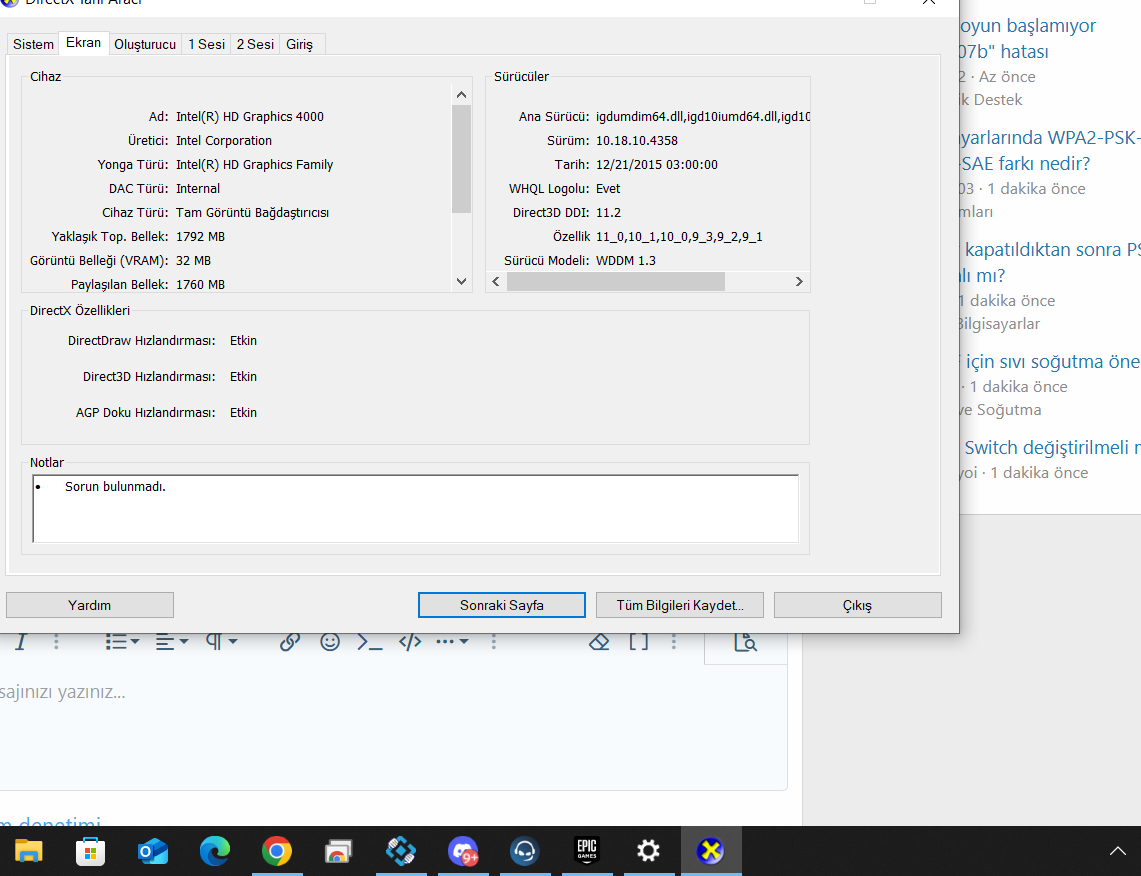Click the DirectX diagnostic tool taskbar icon
1141x876 pixels.
[711, 851]
